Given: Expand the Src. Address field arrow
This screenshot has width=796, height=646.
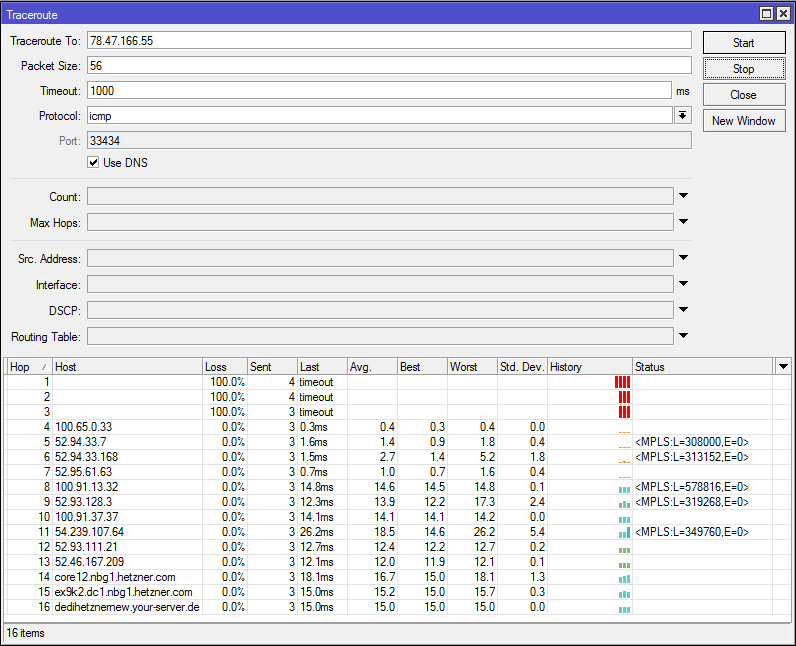Looking at the screenshot, I should (x=683, y=257).
